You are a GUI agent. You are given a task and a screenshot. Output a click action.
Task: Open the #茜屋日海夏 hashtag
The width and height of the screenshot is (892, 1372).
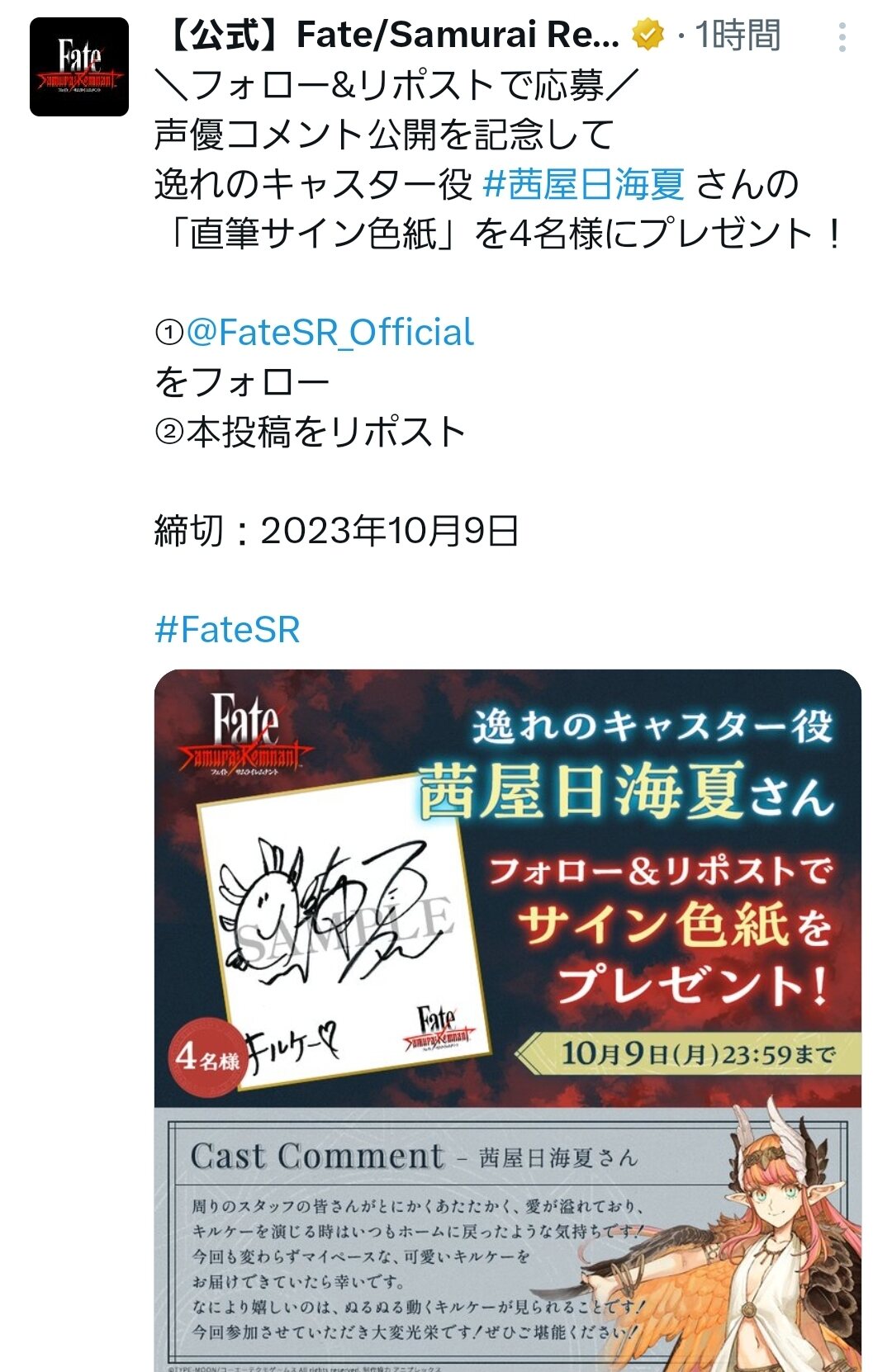click(583, 183)
